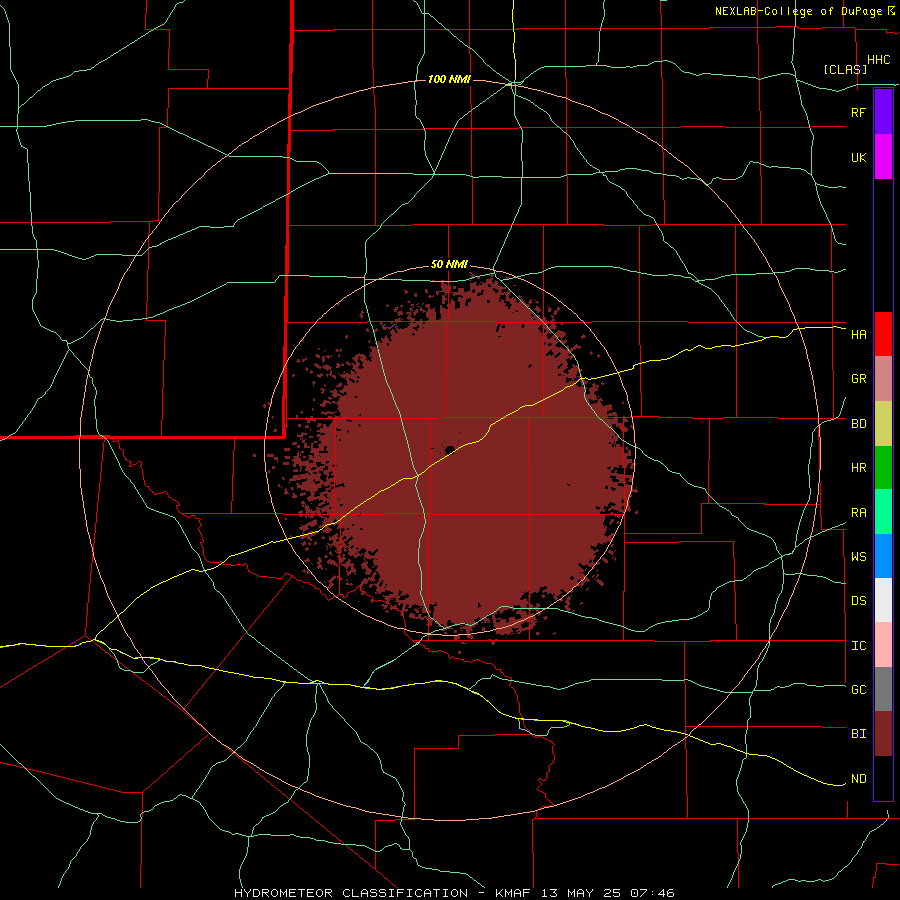This screenshot has height=900, width=900.
Task: Click the 13 MAY 25 date in caption
Action: click(x=580, y=893)
